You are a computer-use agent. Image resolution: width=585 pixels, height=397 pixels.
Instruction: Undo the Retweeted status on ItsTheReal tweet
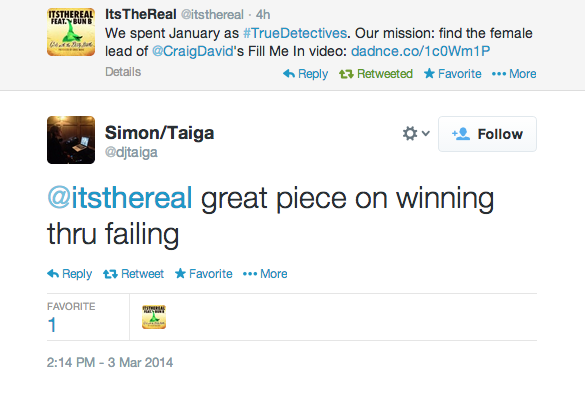click(x=376, y=74)
